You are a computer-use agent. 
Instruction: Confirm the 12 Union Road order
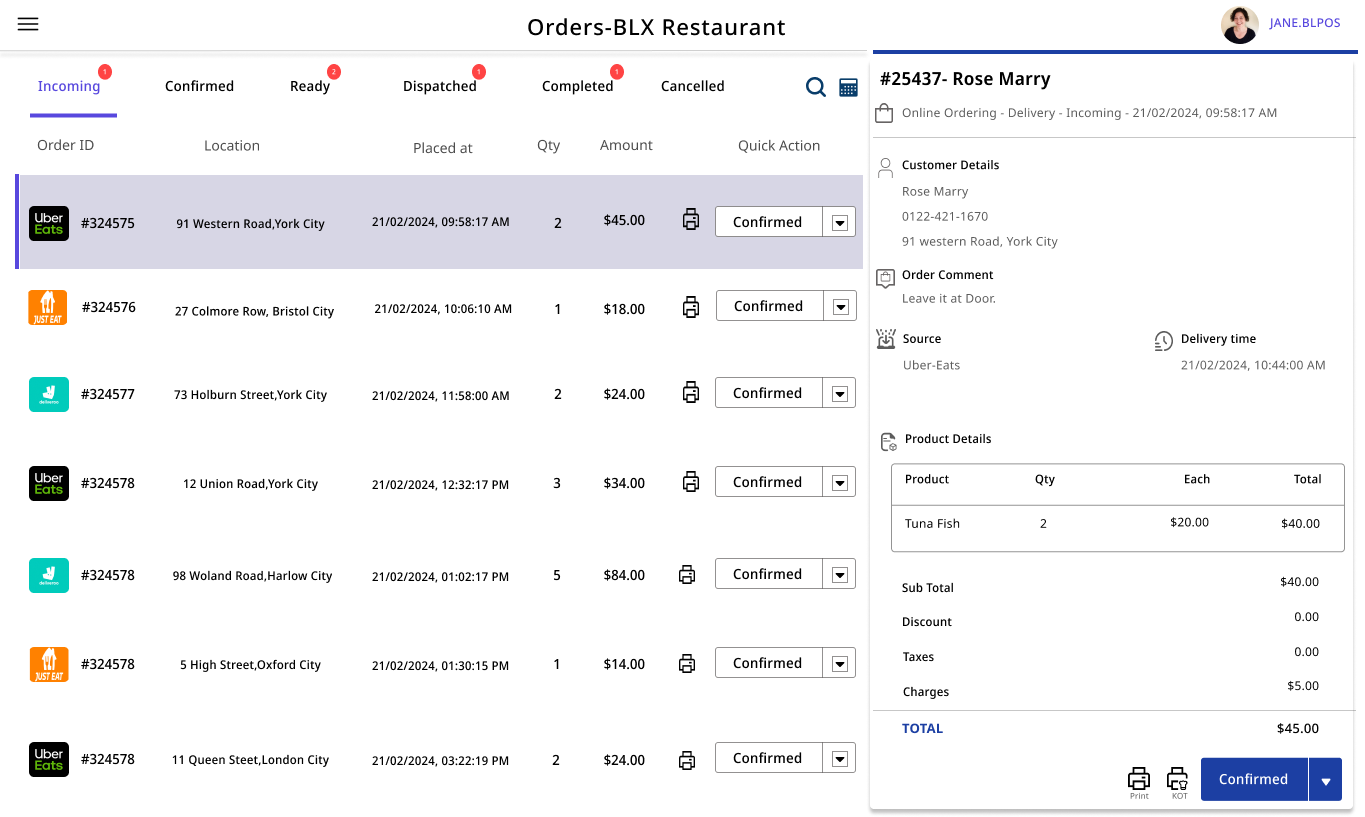click(768, 482)
